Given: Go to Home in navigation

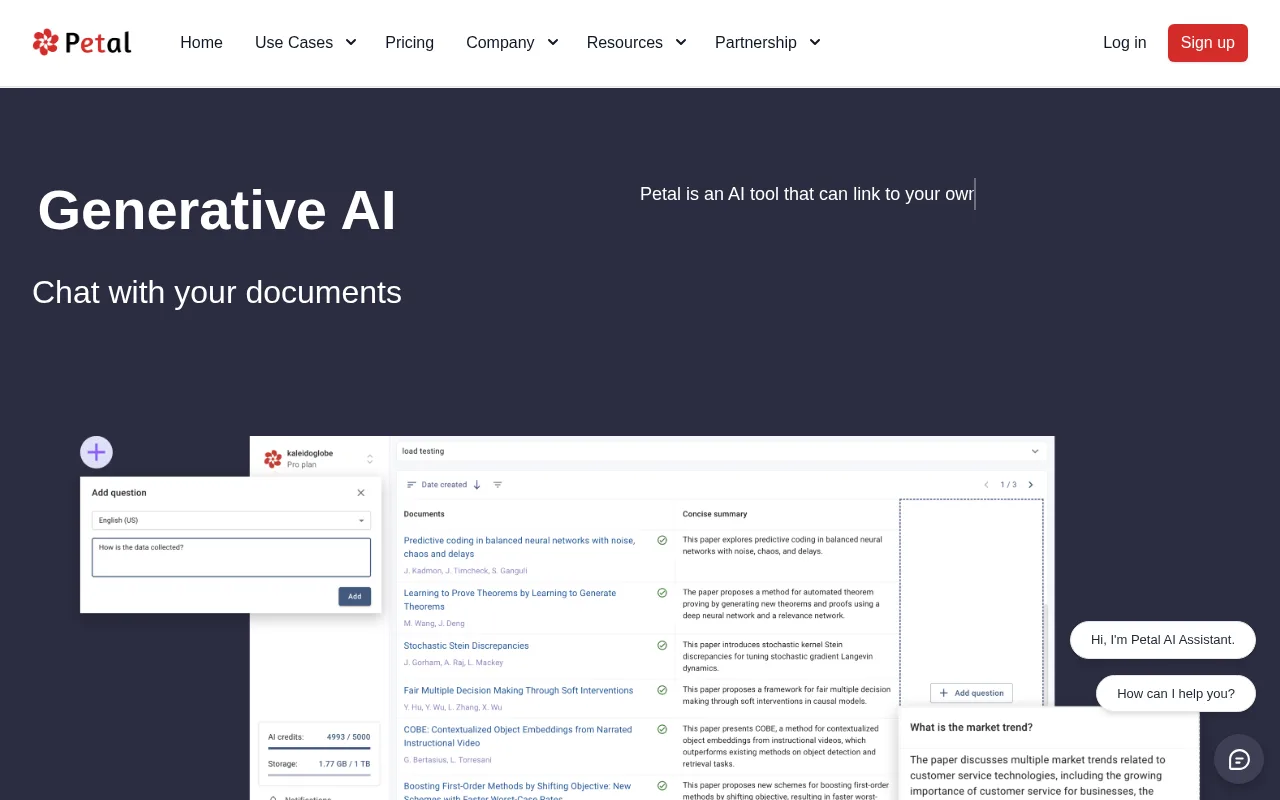Looking at the screenshot, I should (201, 42).
